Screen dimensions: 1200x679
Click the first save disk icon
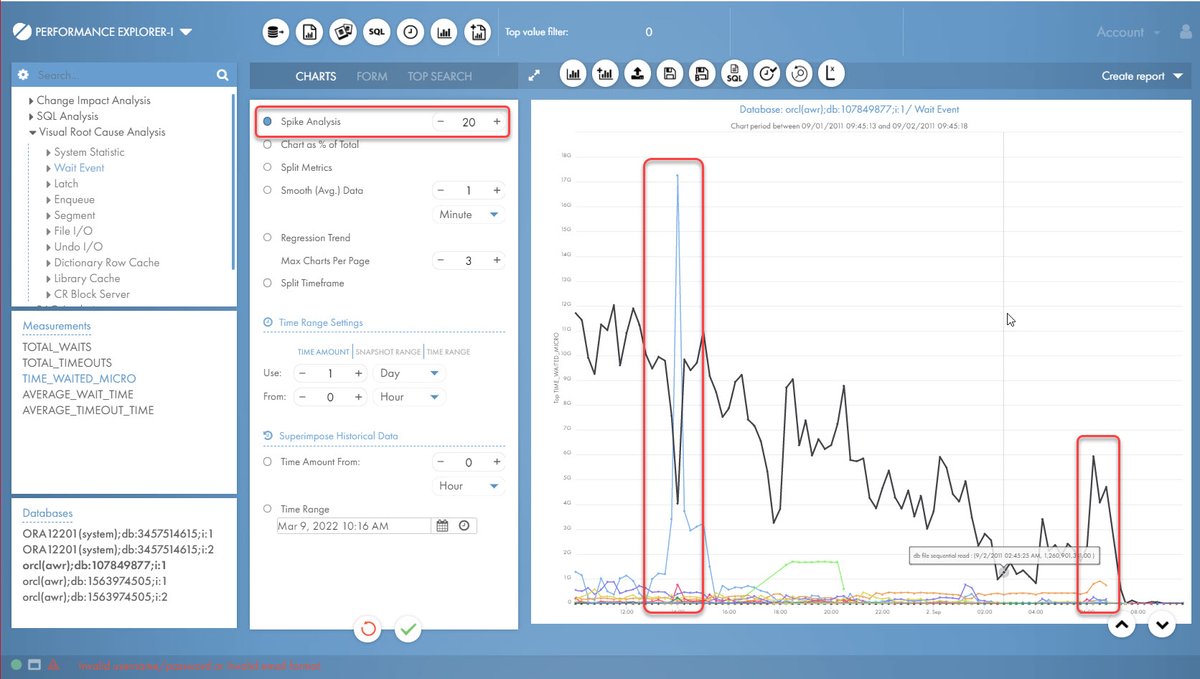[x=670, y=73]
